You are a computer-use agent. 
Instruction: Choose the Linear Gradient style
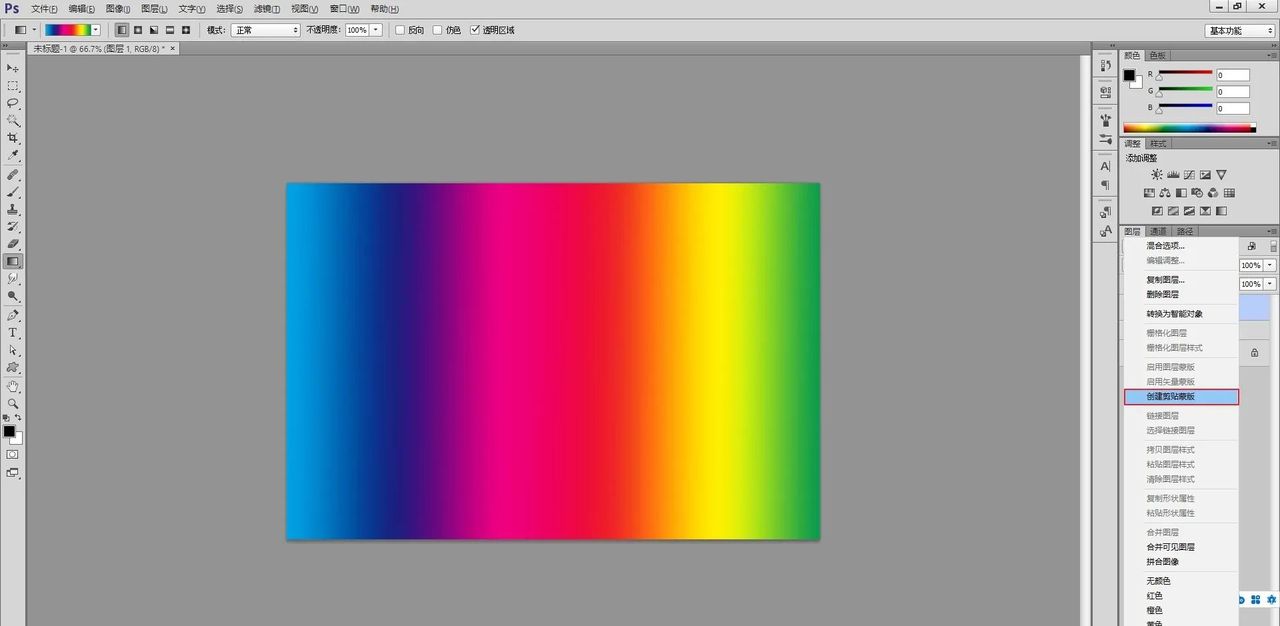[x=122, y=30]
